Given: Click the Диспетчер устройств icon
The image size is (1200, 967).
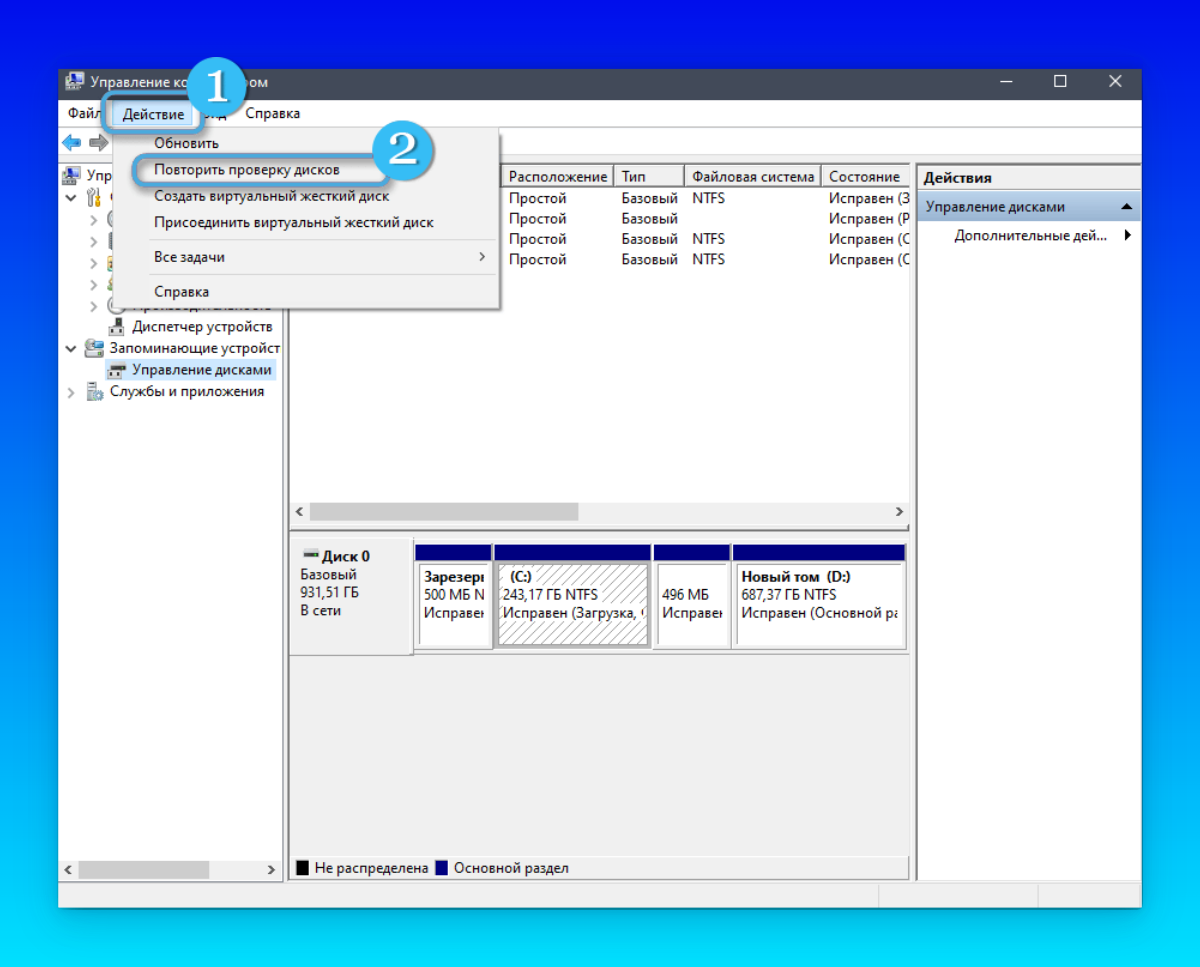Looking at the screenshot, I should [117, 327].
